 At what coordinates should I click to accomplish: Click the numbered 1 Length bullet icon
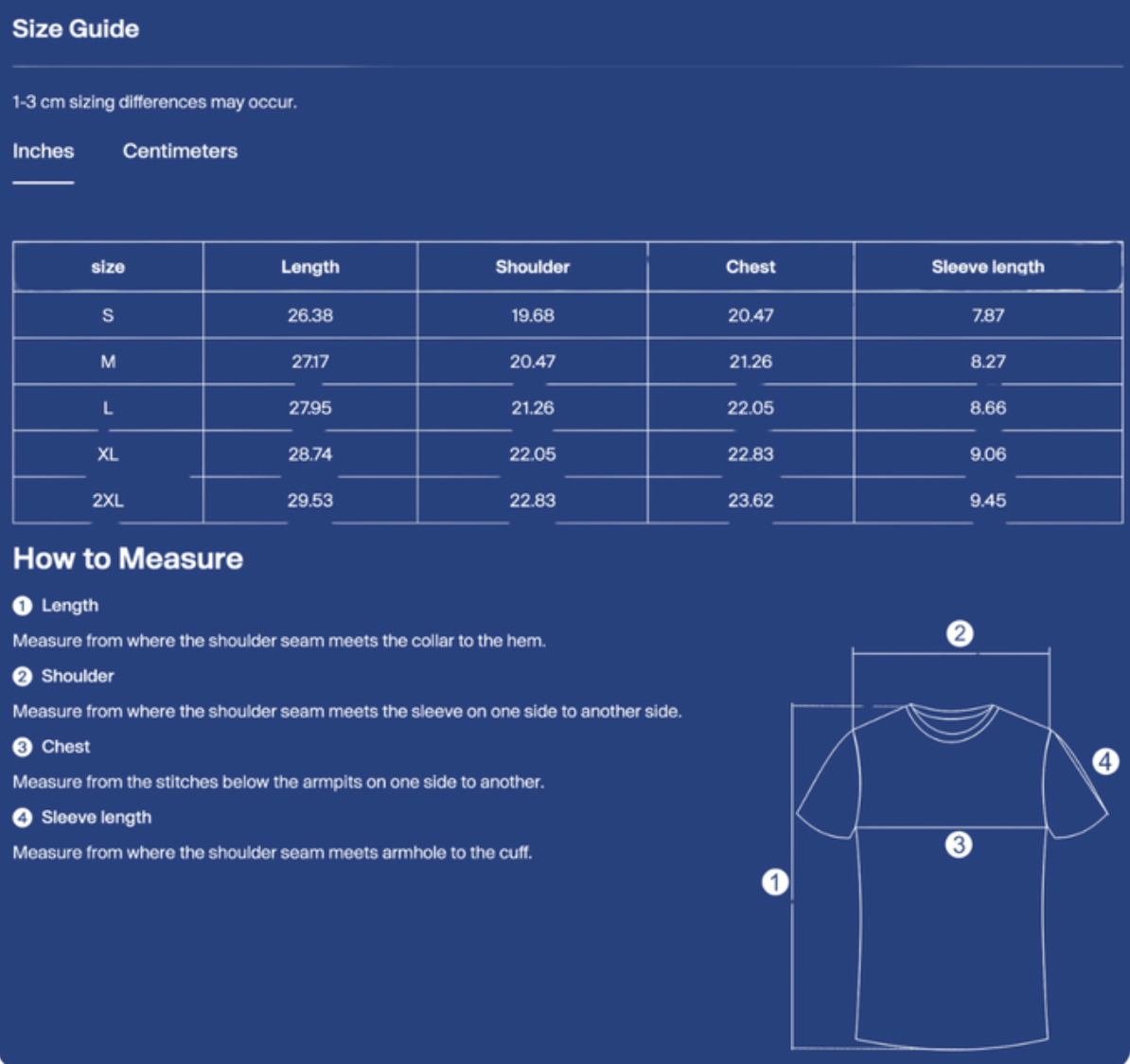coord(23,606)
